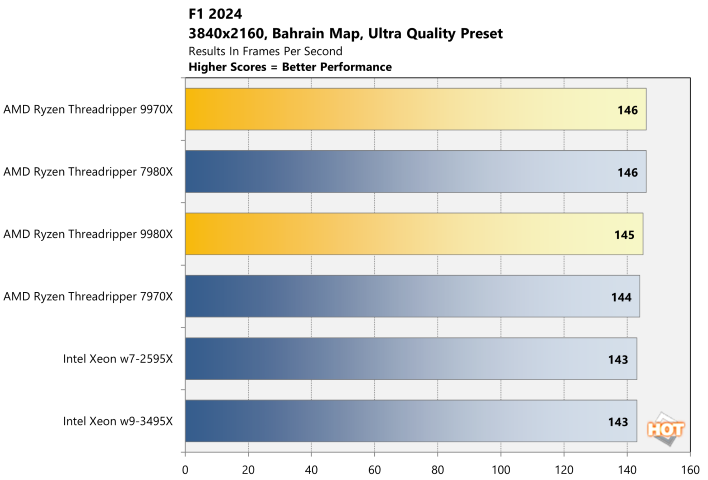Select the 'Intel Xeon w7-2595X' label
The width and height of the screenshot is (708, 480).
[x=118, y=359]
